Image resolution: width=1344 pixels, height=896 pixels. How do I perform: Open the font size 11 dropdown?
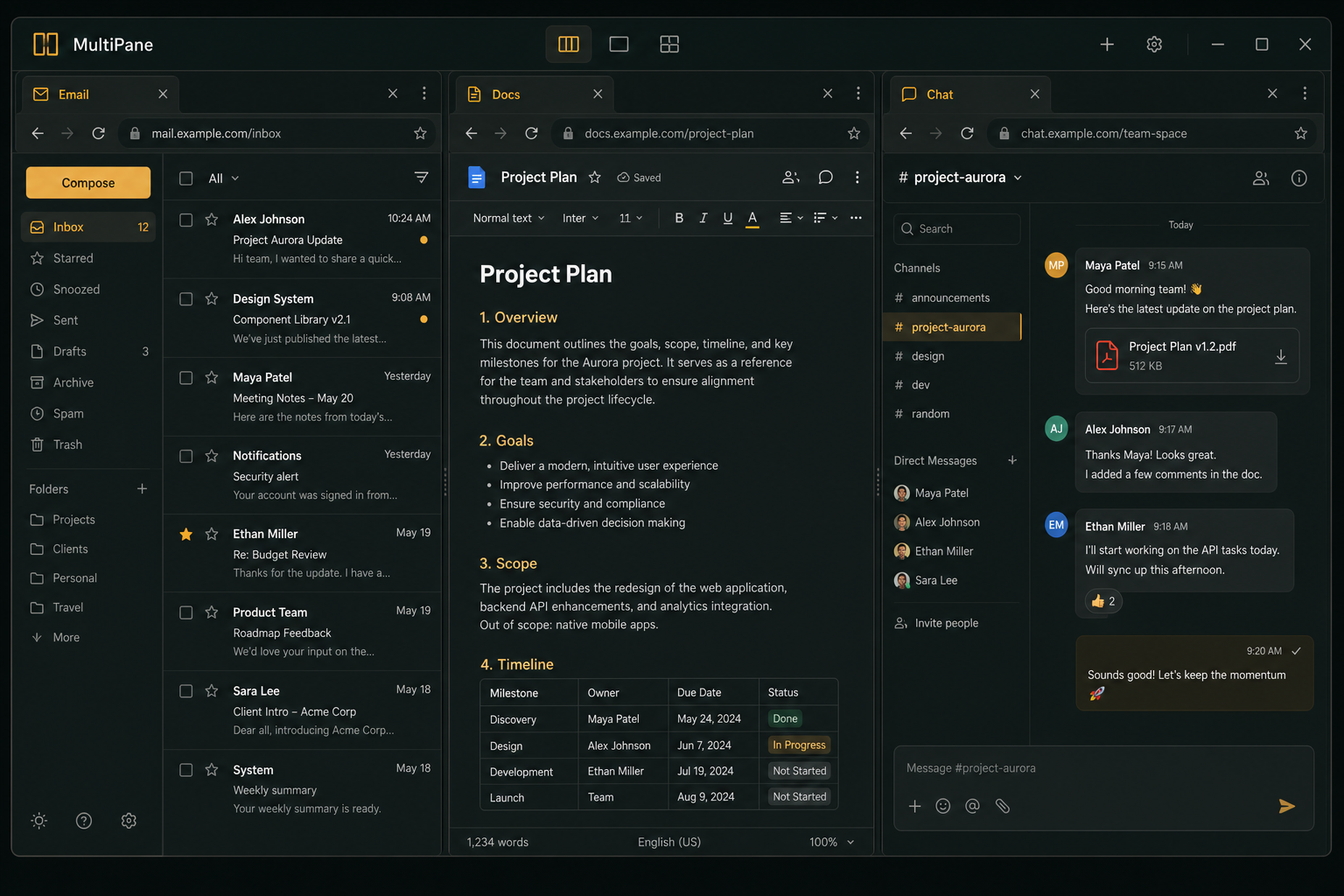click(x=631, y=218)
